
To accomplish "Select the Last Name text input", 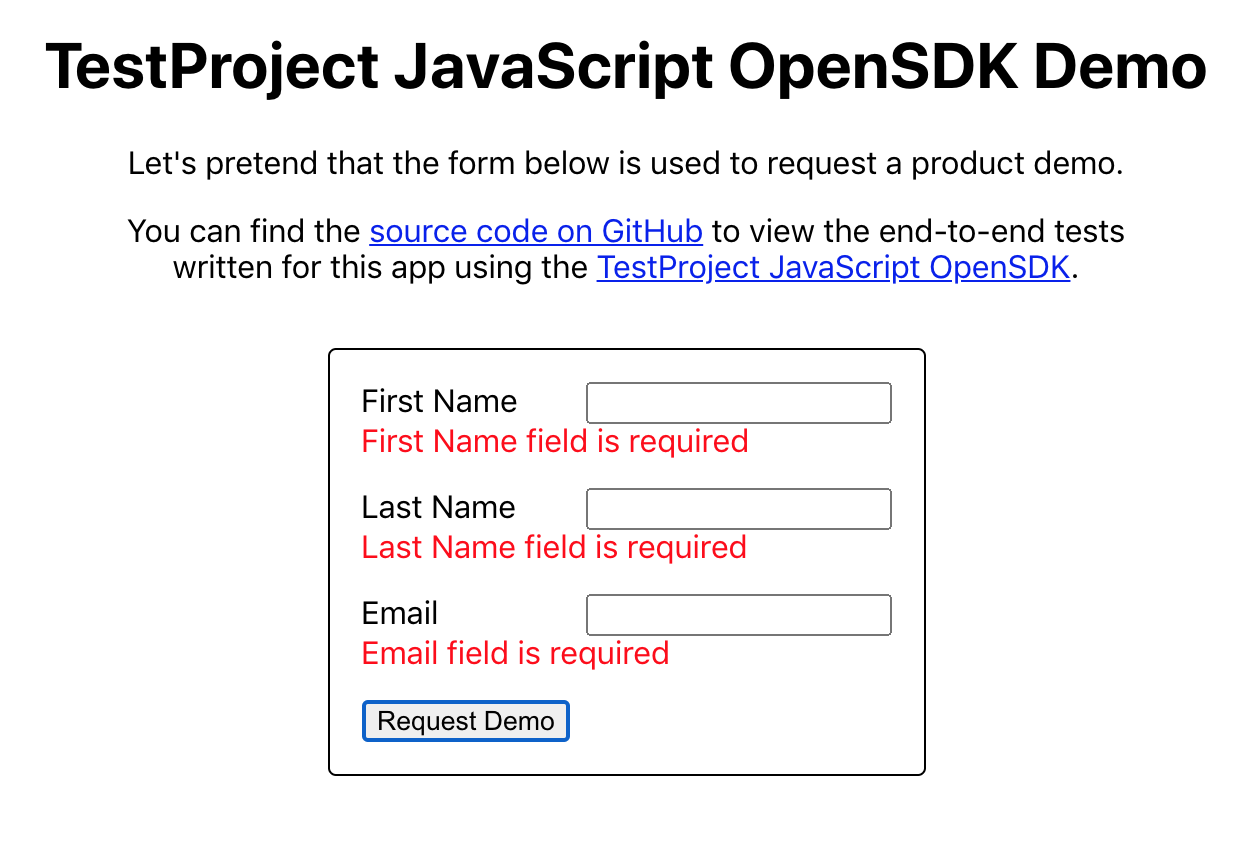I will [738, 509].
